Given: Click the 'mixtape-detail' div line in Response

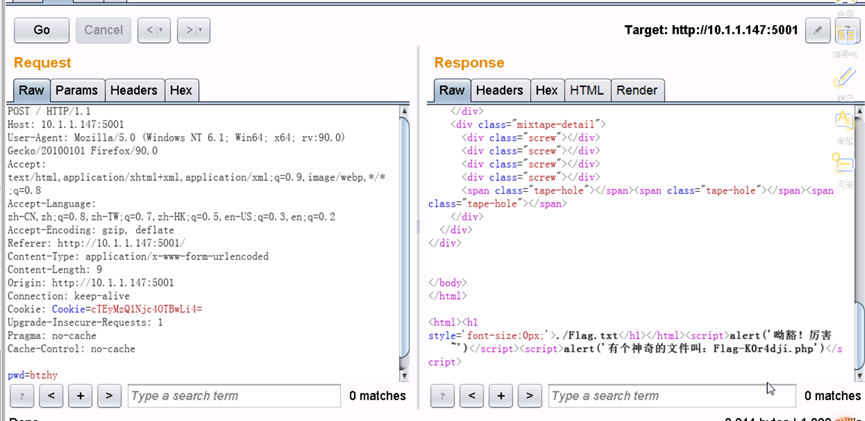Looking at the screenshot, I should [x=528, y=124].
